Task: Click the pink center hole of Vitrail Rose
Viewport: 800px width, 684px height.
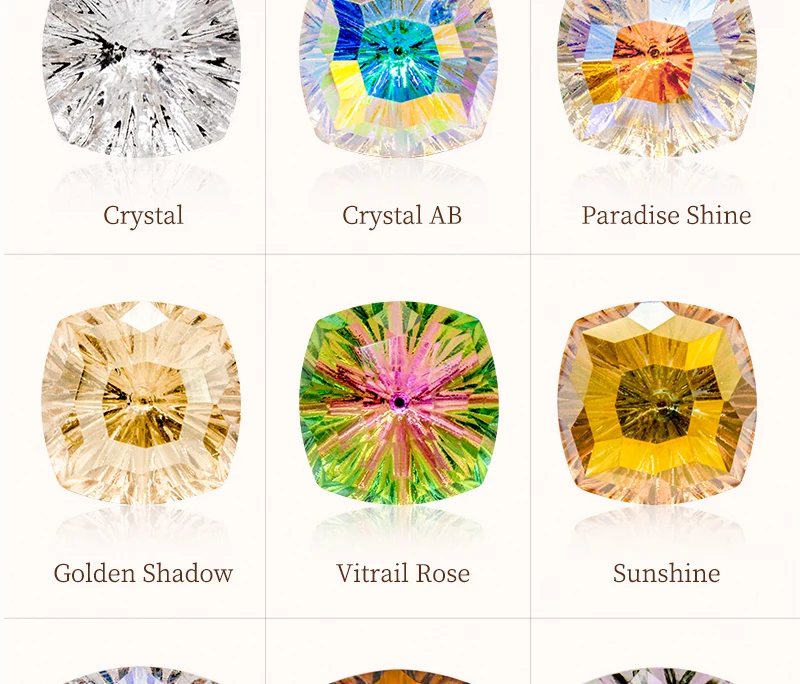Action: 399,402
